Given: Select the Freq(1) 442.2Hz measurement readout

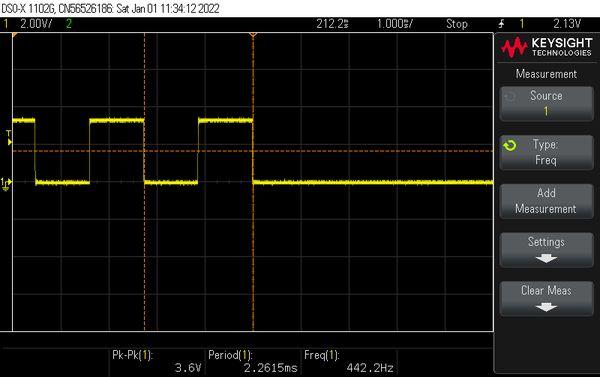Looking at the screenshot, I should pos(349,361).
